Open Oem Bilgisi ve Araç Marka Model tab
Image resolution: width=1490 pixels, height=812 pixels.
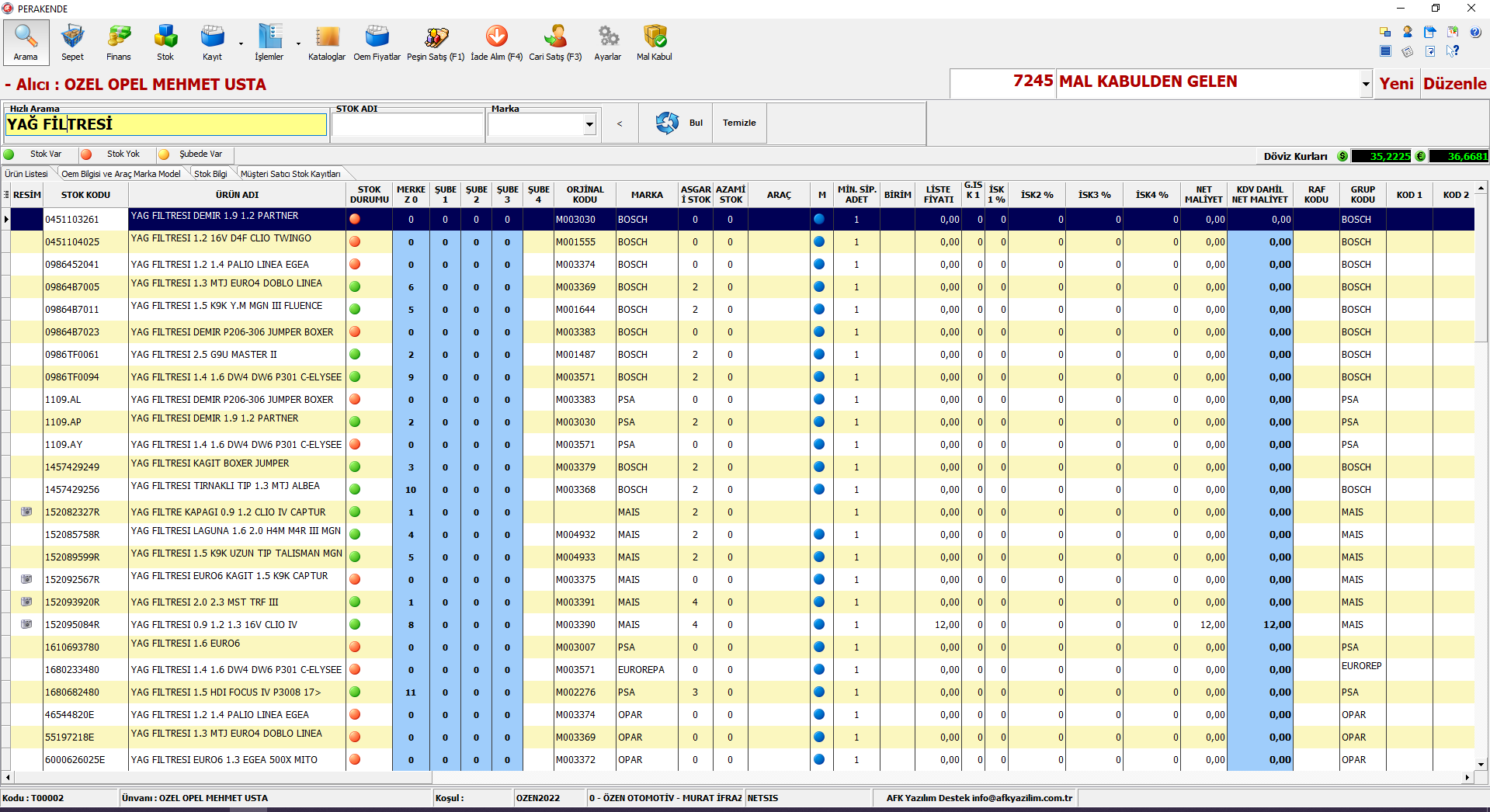point(121,174)
